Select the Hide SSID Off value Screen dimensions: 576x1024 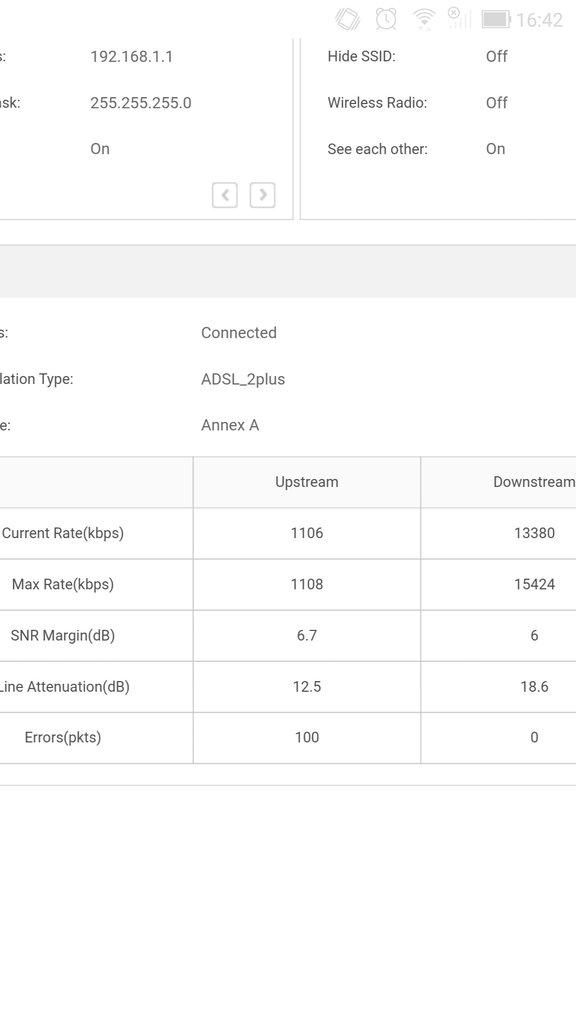click(x=496, y=56)
